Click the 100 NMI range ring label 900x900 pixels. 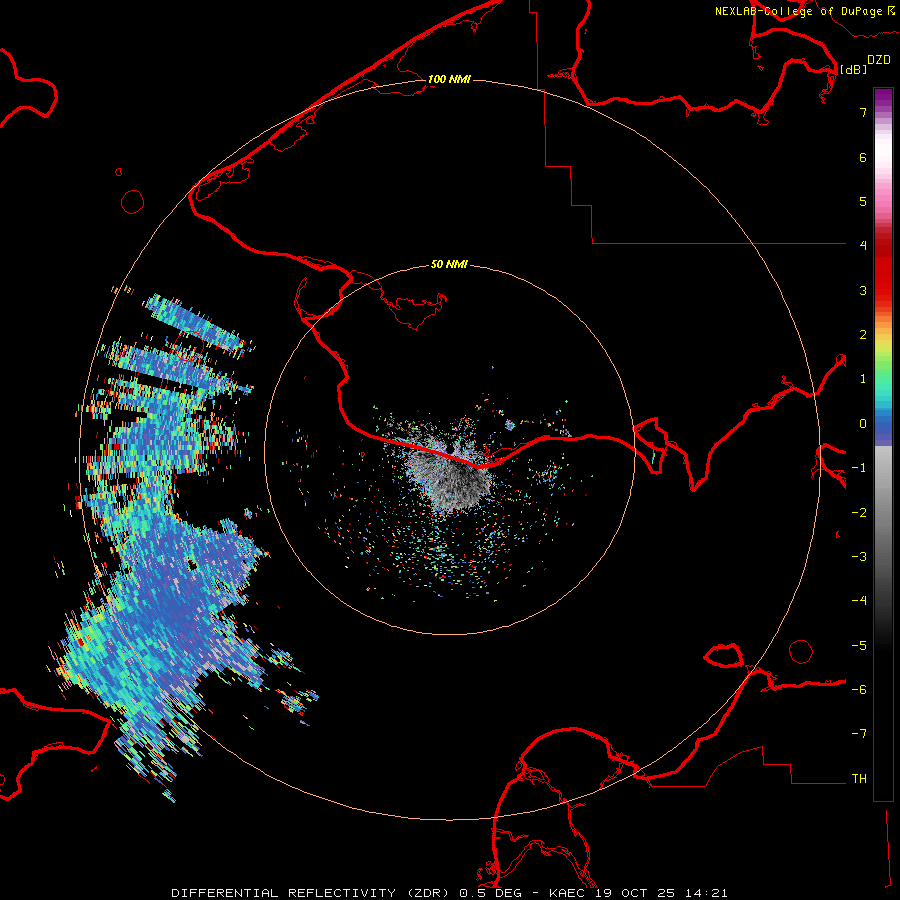tap(449, 79)
